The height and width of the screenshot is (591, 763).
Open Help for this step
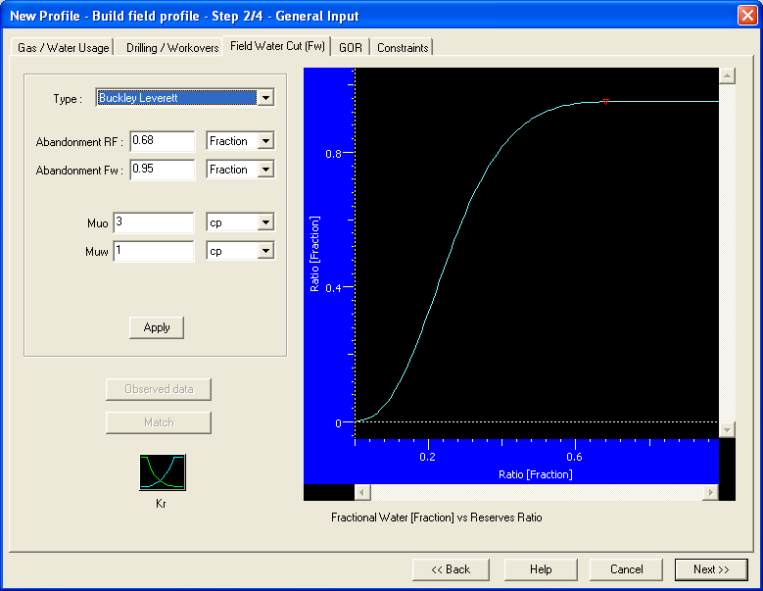(x=540, y=569)
